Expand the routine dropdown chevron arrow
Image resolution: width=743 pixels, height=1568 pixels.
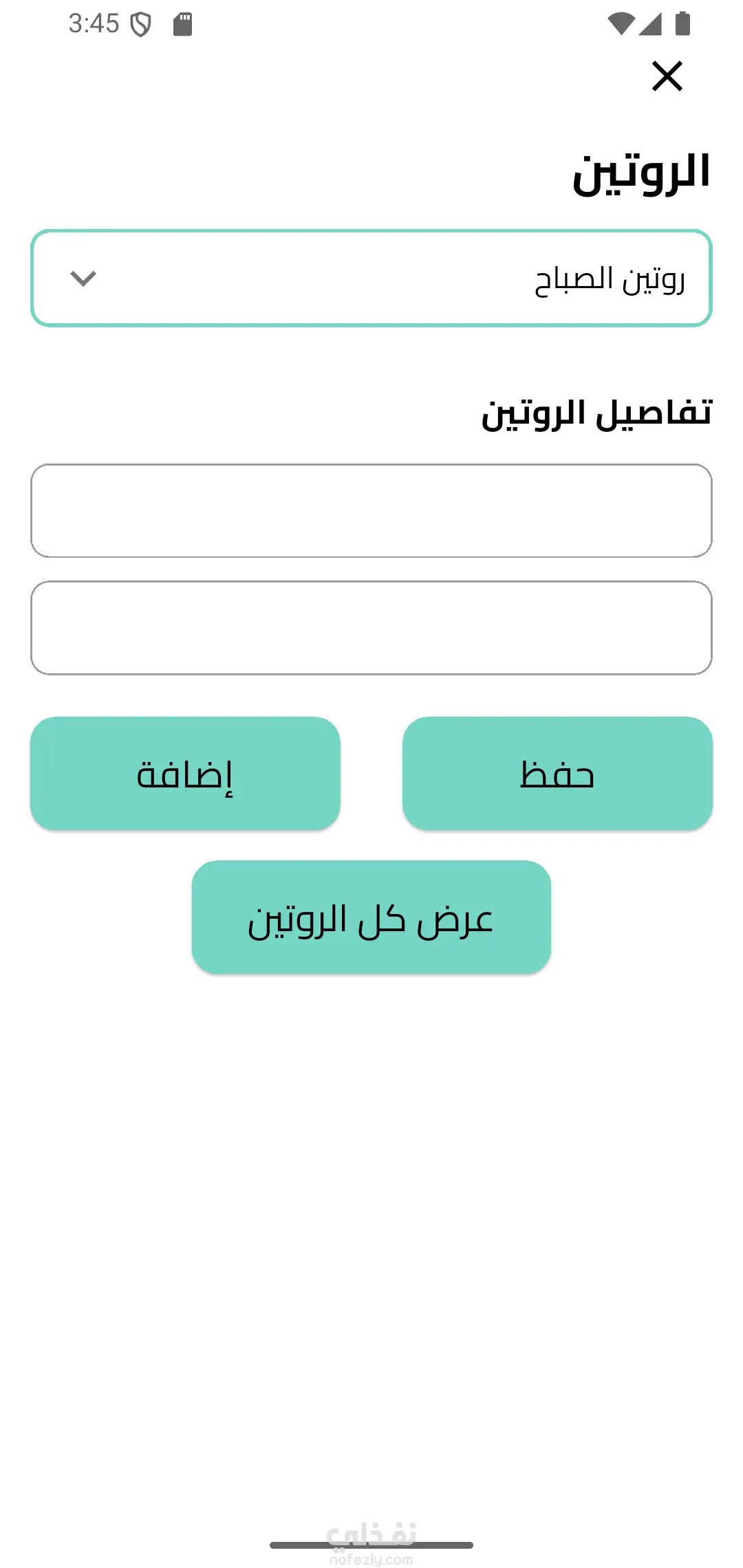point(83,279)
